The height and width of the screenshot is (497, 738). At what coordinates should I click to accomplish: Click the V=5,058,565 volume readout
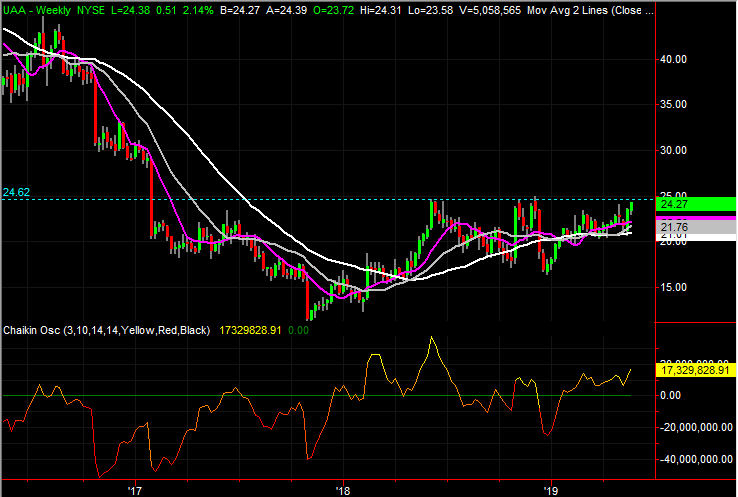click(489, 11)
